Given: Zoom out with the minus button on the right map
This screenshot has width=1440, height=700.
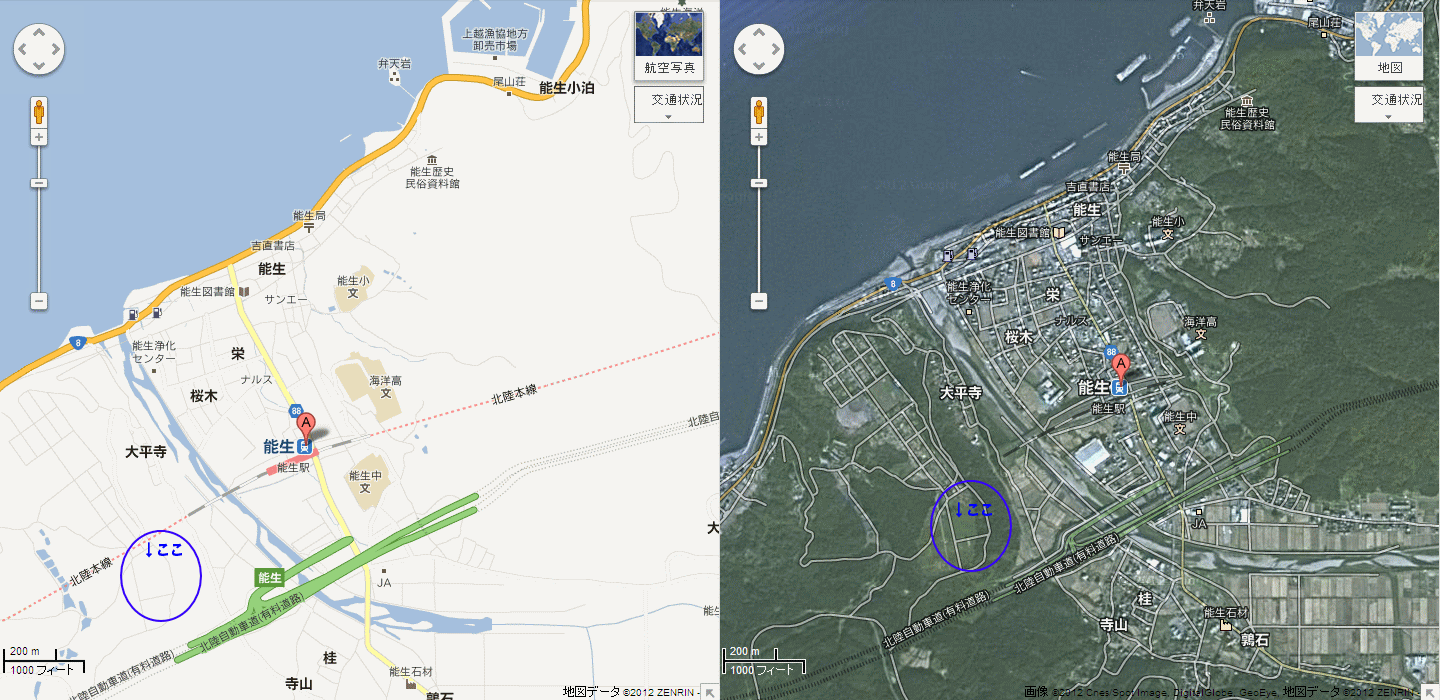Looking at the screenshot, I should (x=759, y=300).
